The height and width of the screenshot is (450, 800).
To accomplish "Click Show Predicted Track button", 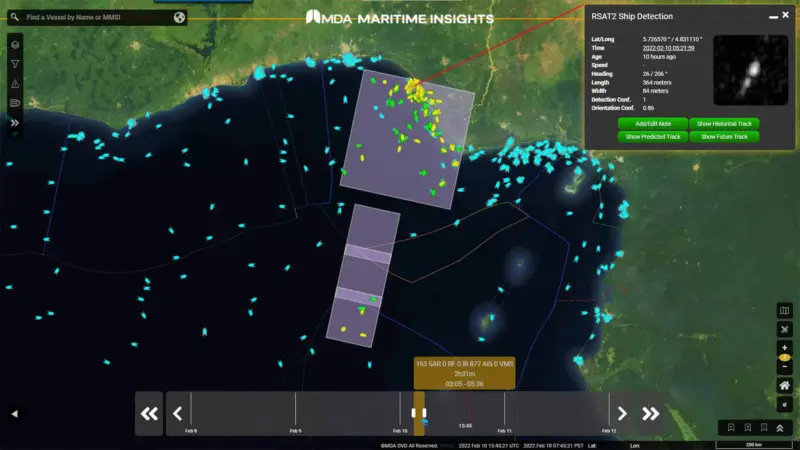I will coord(653,136).
